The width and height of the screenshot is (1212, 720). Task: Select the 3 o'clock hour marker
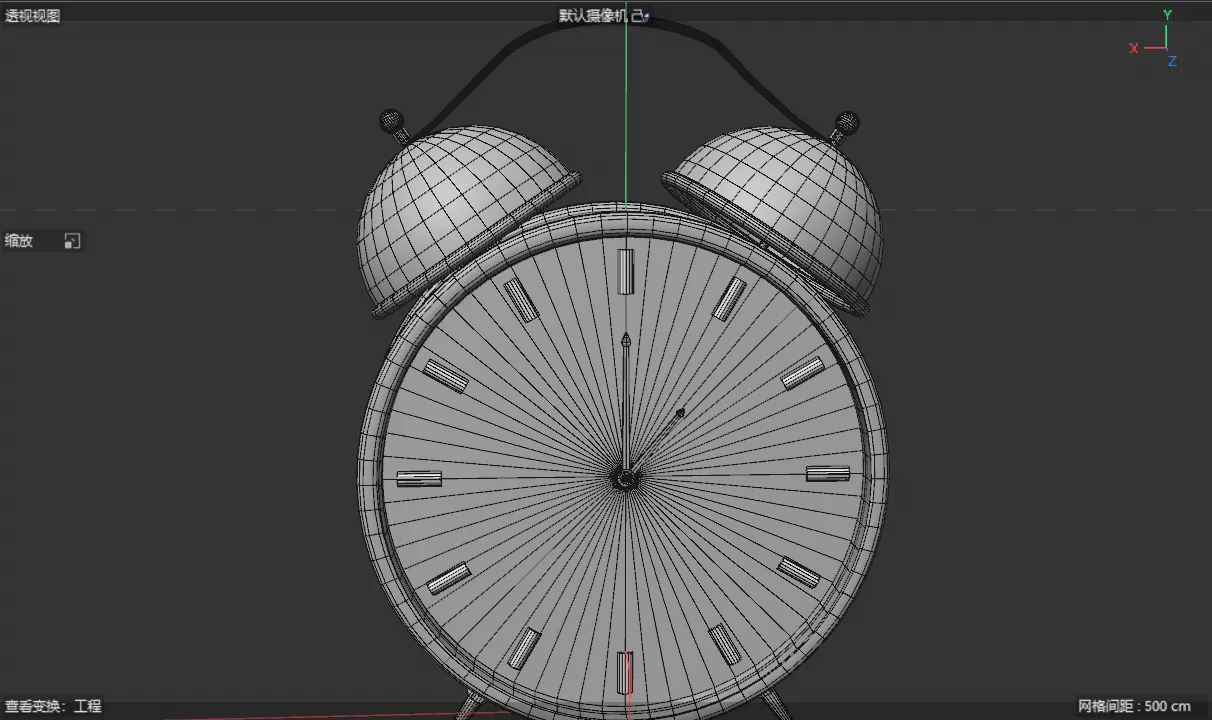click(828, 474)
